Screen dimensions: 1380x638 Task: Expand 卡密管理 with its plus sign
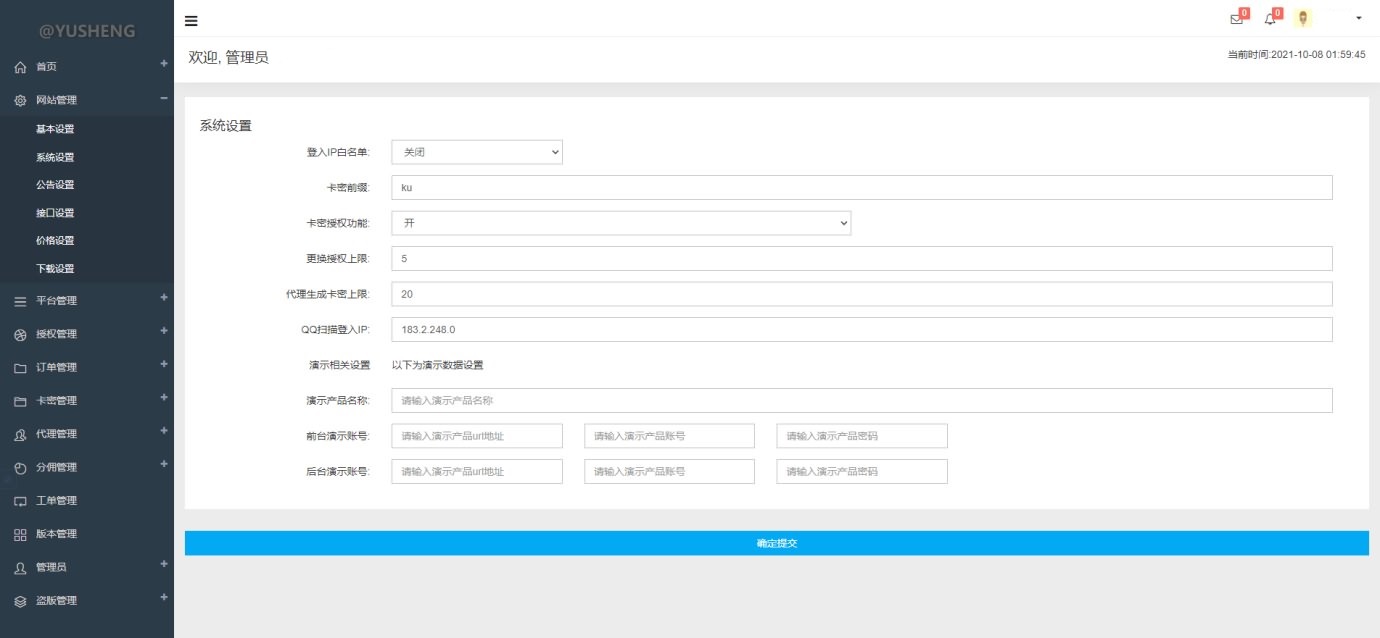(x=164, y=397)
